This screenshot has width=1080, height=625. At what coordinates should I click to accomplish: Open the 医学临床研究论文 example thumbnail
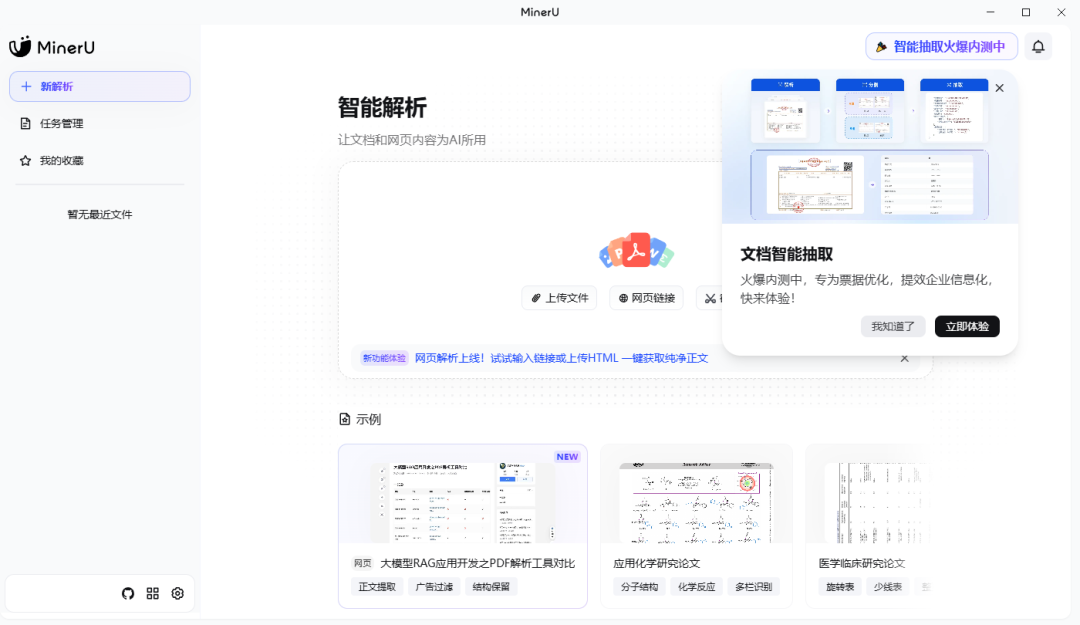(x=878, y=502)
